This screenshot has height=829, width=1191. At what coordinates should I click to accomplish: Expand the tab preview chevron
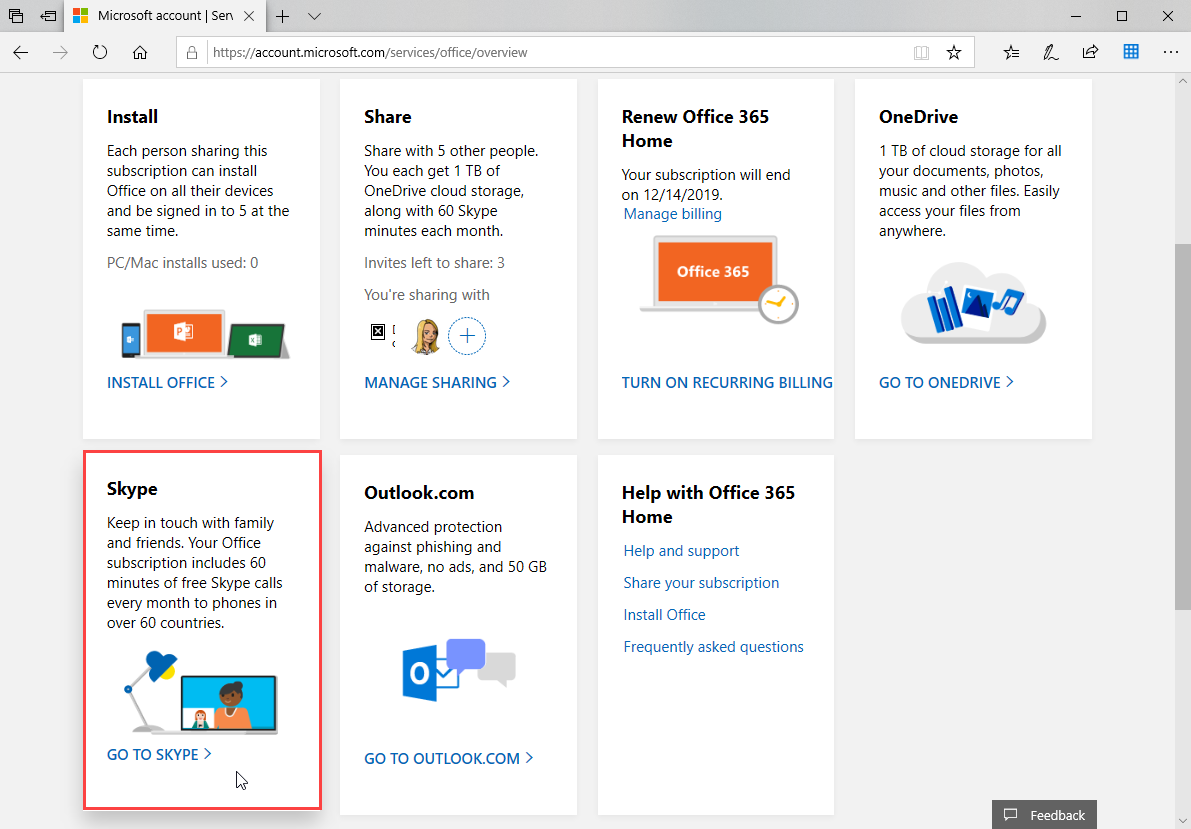click(x=314, y=16)
